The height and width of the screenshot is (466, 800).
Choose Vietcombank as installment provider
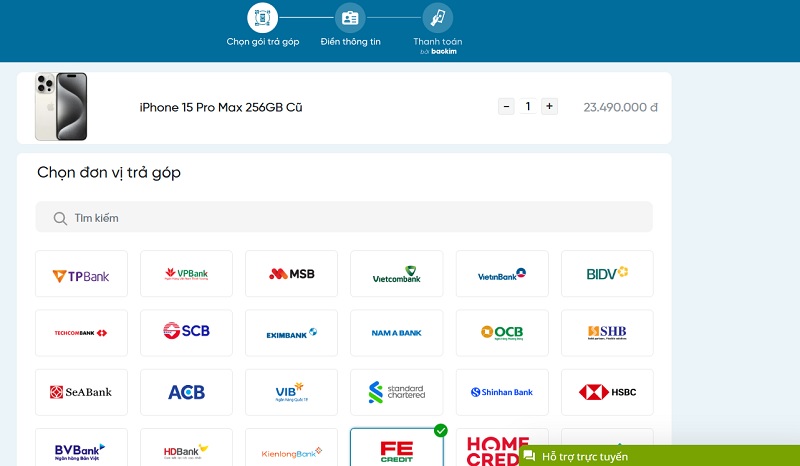(x=396, y=274)
